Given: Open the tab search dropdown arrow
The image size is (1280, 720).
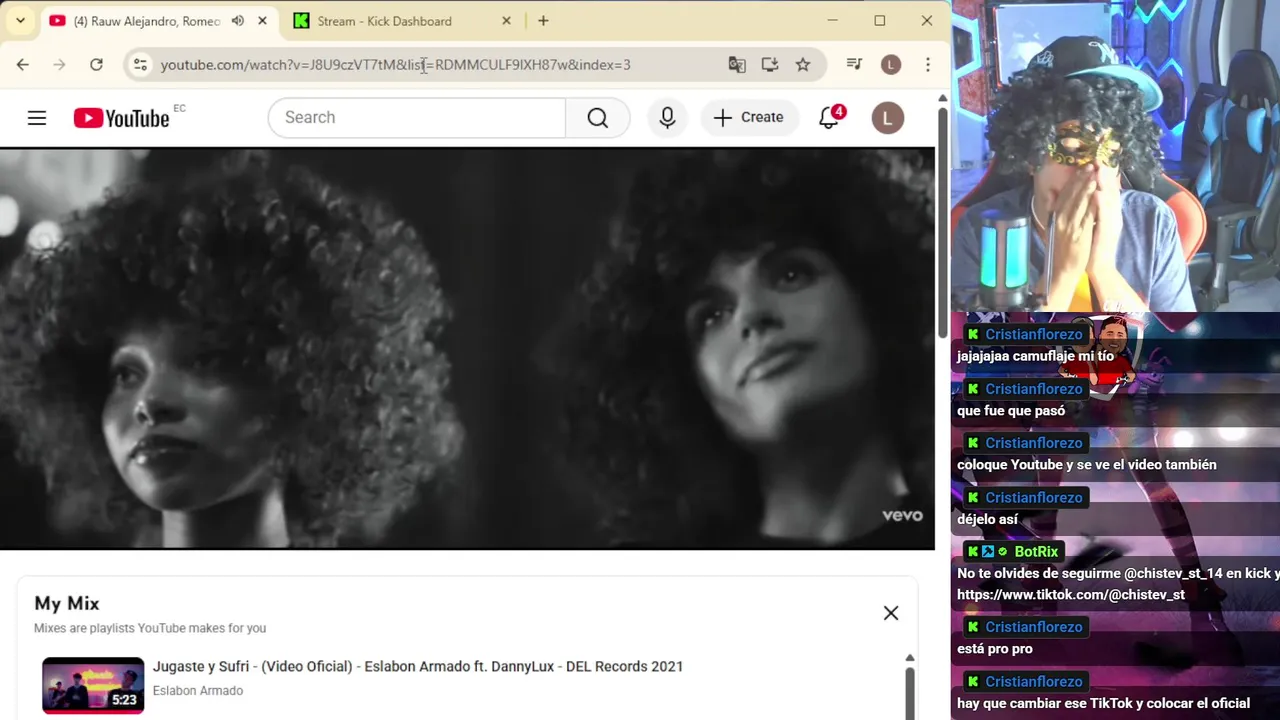Looking at the screenshot, I should click(20, 20).
